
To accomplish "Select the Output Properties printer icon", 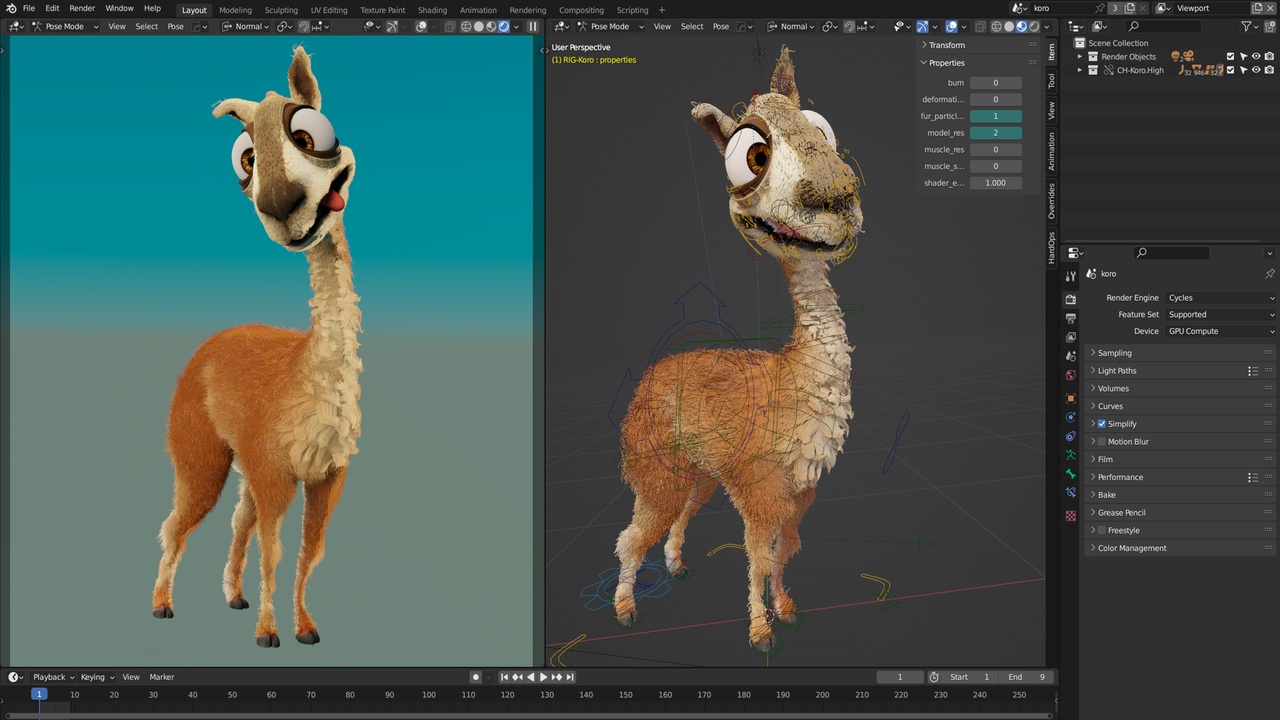I will tap(1070, 316).
